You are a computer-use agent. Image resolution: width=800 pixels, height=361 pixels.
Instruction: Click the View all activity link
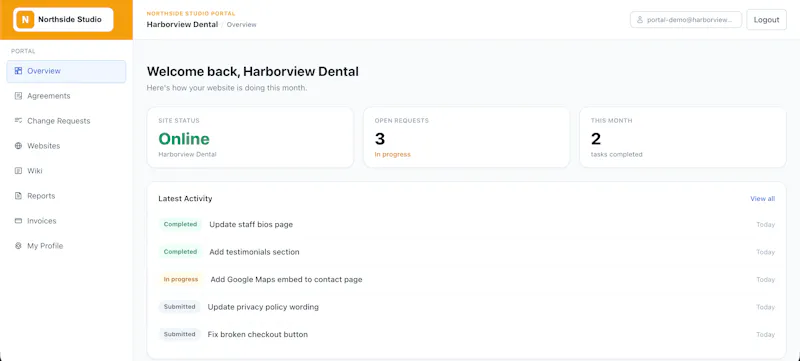click(762, 199)
